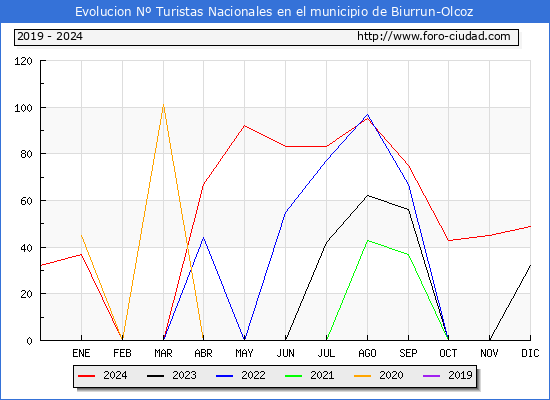Select the 2024 legend label

115,375
